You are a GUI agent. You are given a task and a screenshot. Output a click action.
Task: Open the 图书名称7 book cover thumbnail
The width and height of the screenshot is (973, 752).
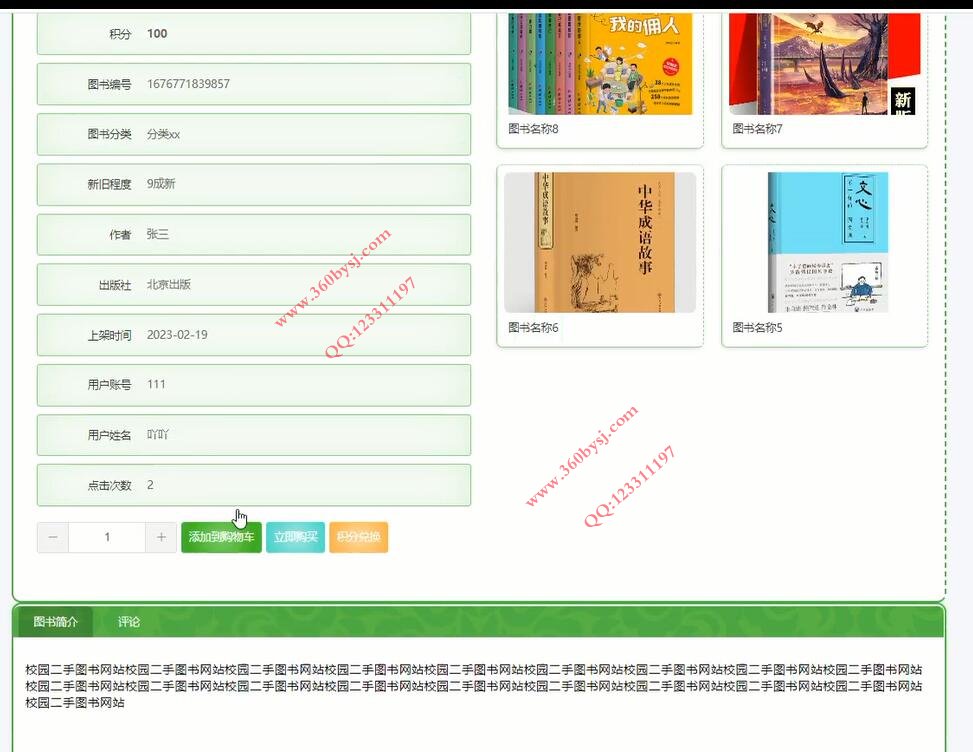(x=825, y=64)
